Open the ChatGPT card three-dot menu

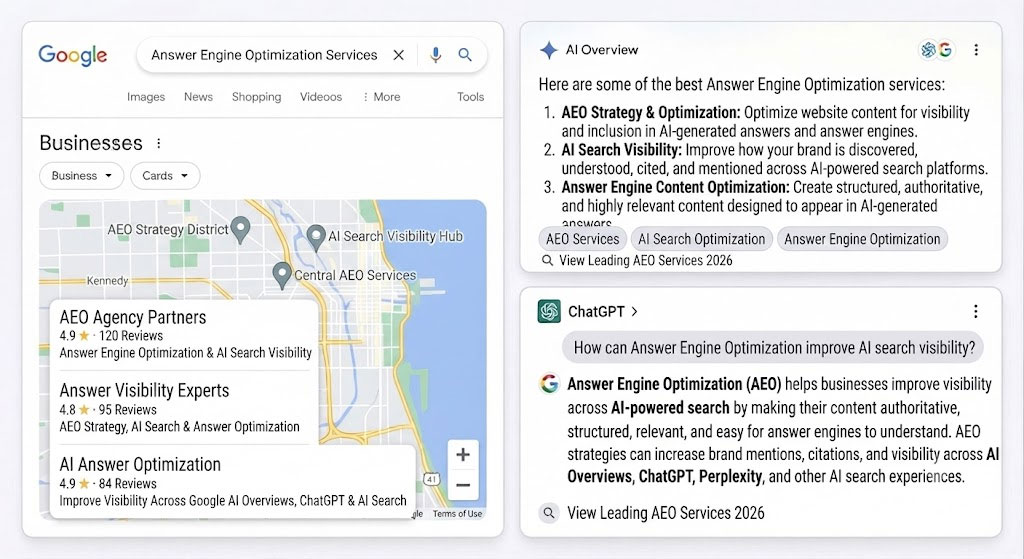click(x=976, y=311)
